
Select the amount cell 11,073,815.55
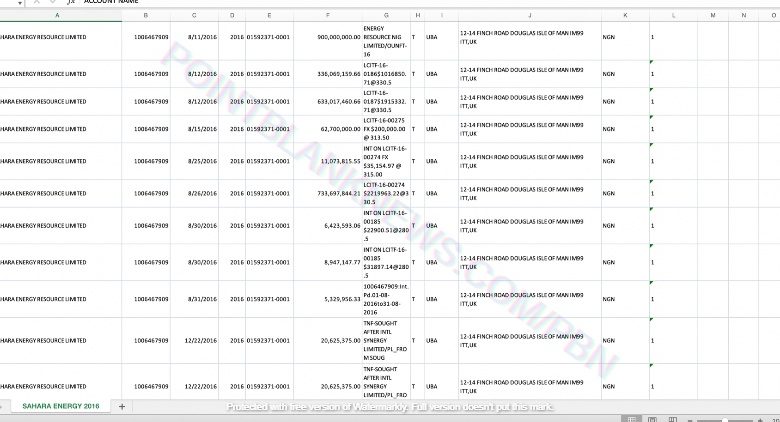327,161
